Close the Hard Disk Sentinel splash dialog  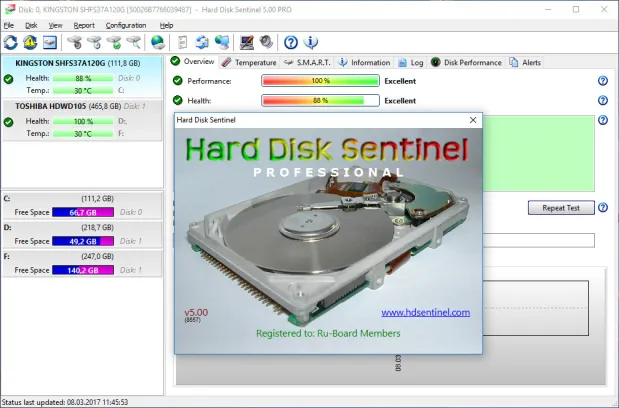click(x=473, y=120)
